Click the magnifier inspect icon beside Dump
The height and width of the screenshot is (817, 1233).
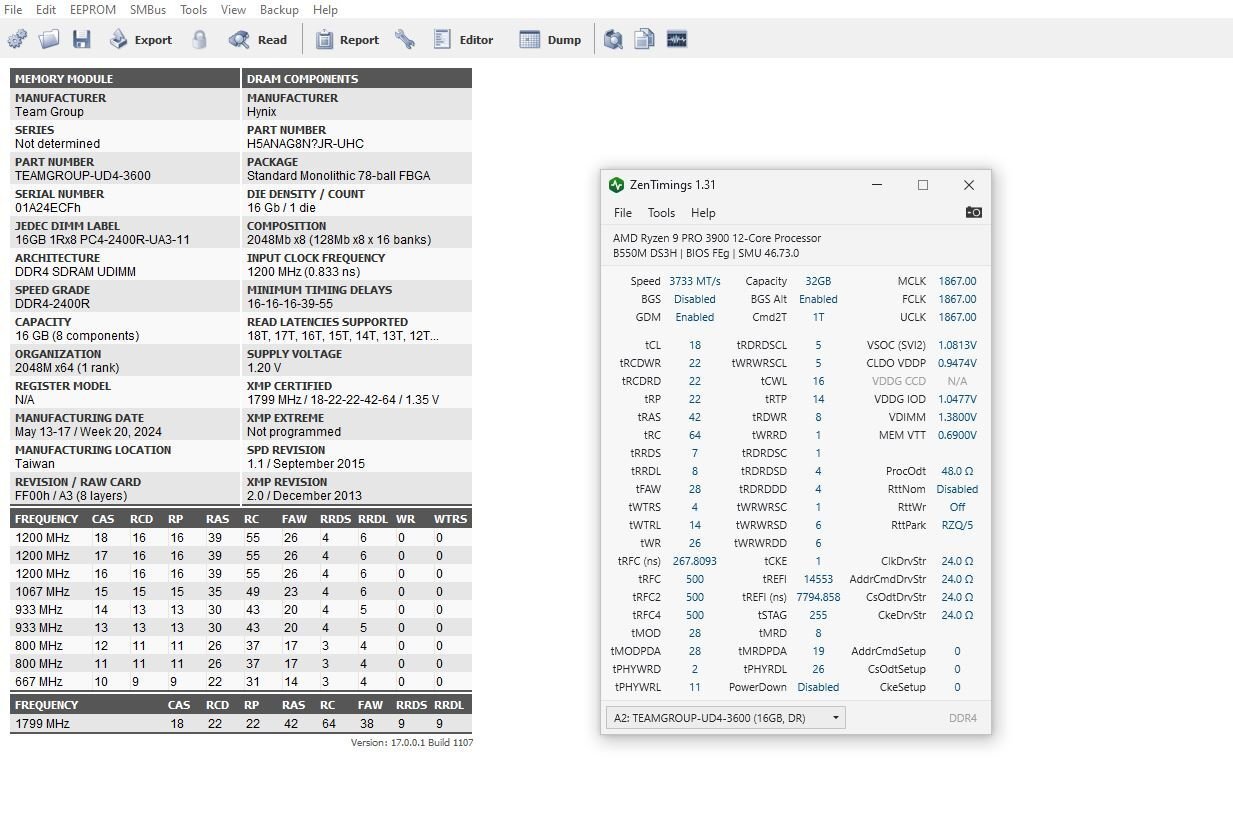[613, 40]
